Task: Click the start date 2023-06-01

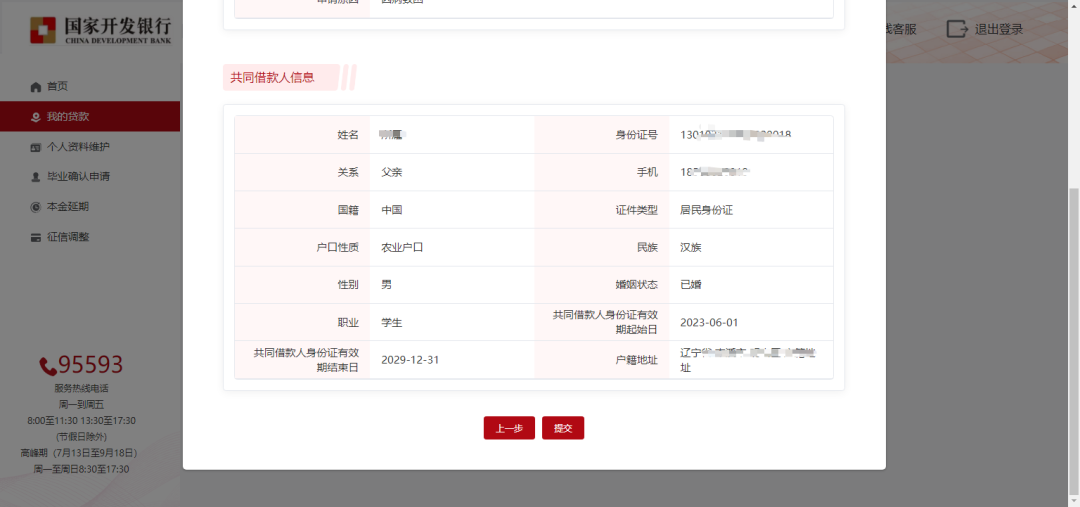Action: (709, 322)
